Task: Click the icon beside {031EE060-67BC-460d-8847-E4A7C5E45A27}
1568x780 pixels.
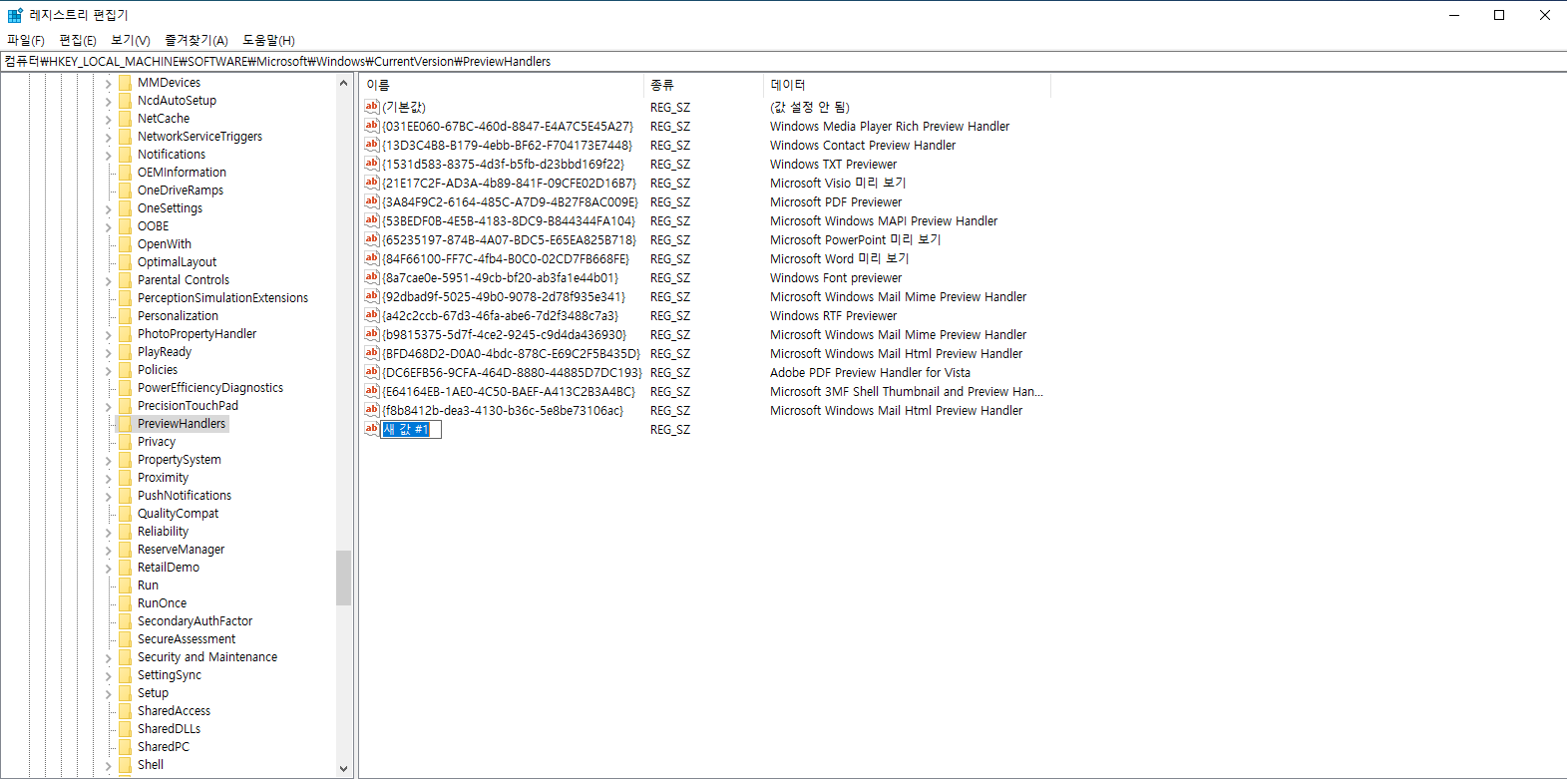Action: point(372,126)
